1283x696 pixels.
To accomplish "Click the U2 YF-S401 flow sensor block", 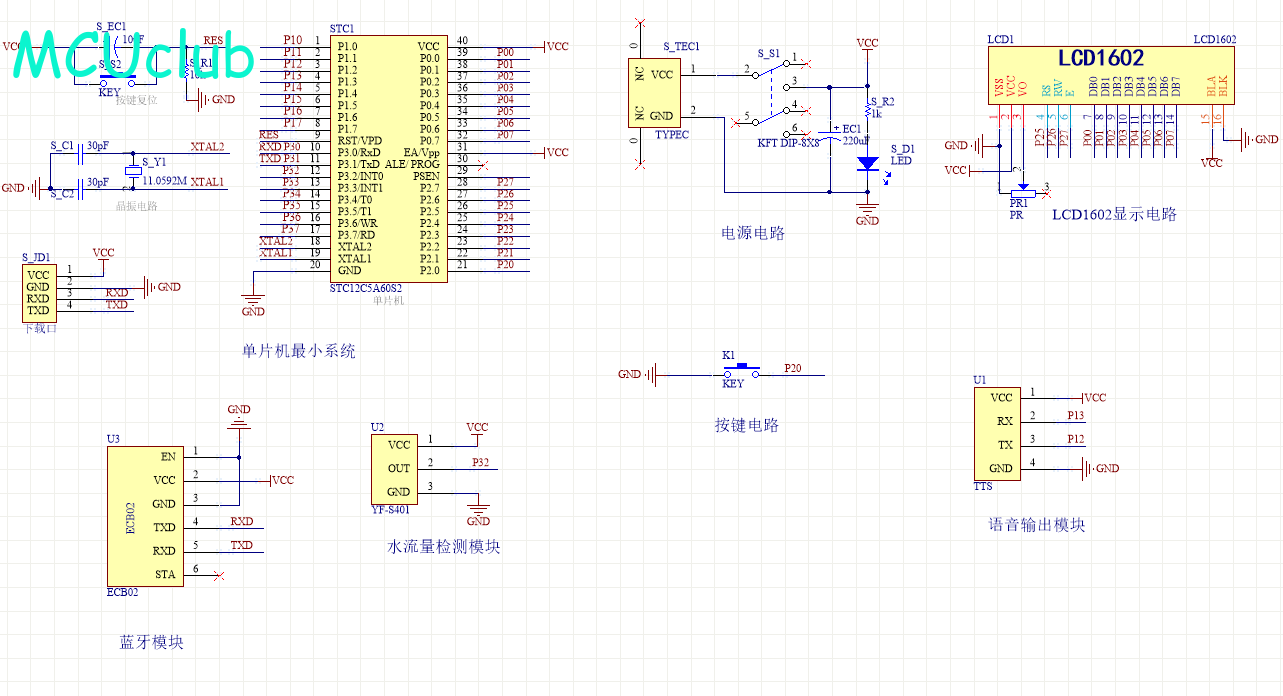I will [398, 468].
